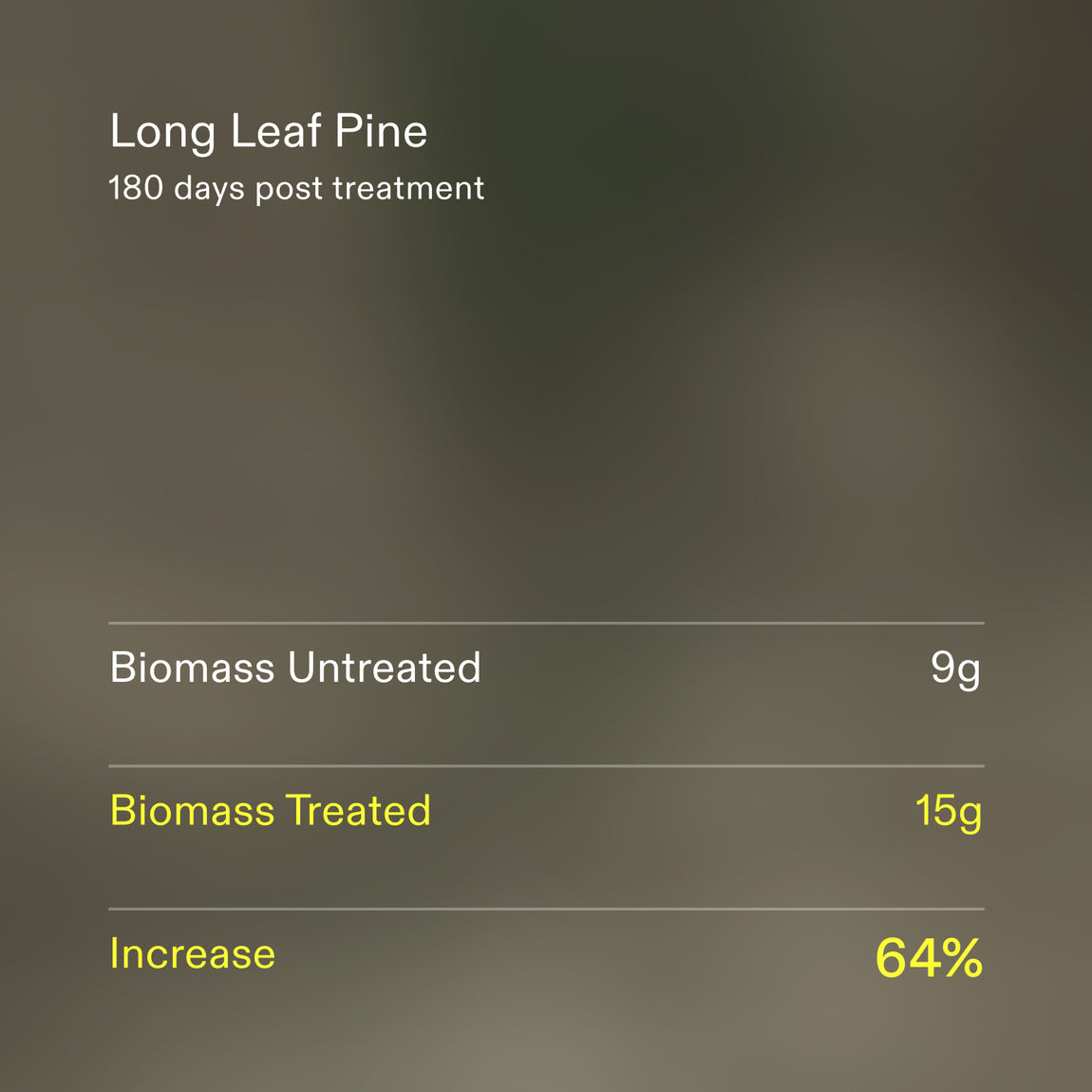Select the yellow word "Treated"
Image resolution: width=1092 pixels, height=1092 pixels.
[358, 810]
